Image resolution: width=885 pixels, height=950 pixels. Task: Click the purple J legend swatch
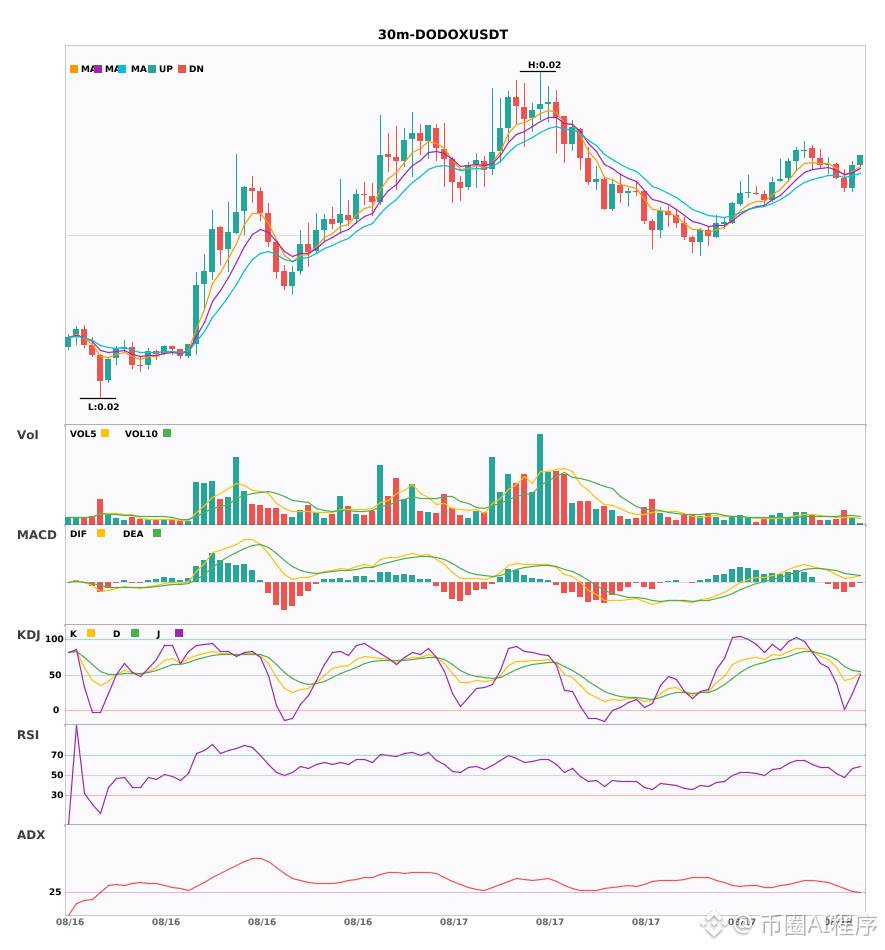[x=179, y=633]
